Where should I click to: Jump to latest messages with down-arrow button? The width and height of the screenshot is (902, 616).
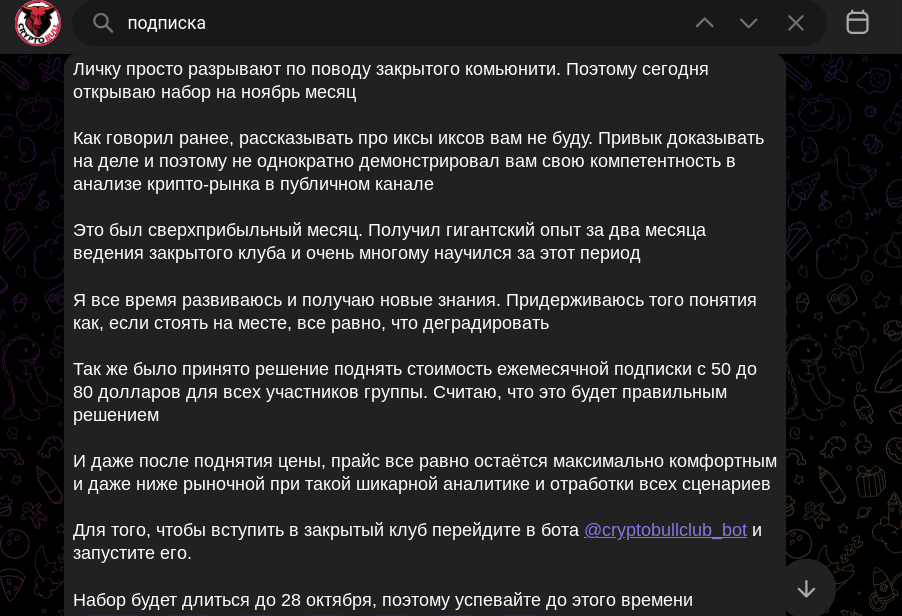(x=807, y=588)
